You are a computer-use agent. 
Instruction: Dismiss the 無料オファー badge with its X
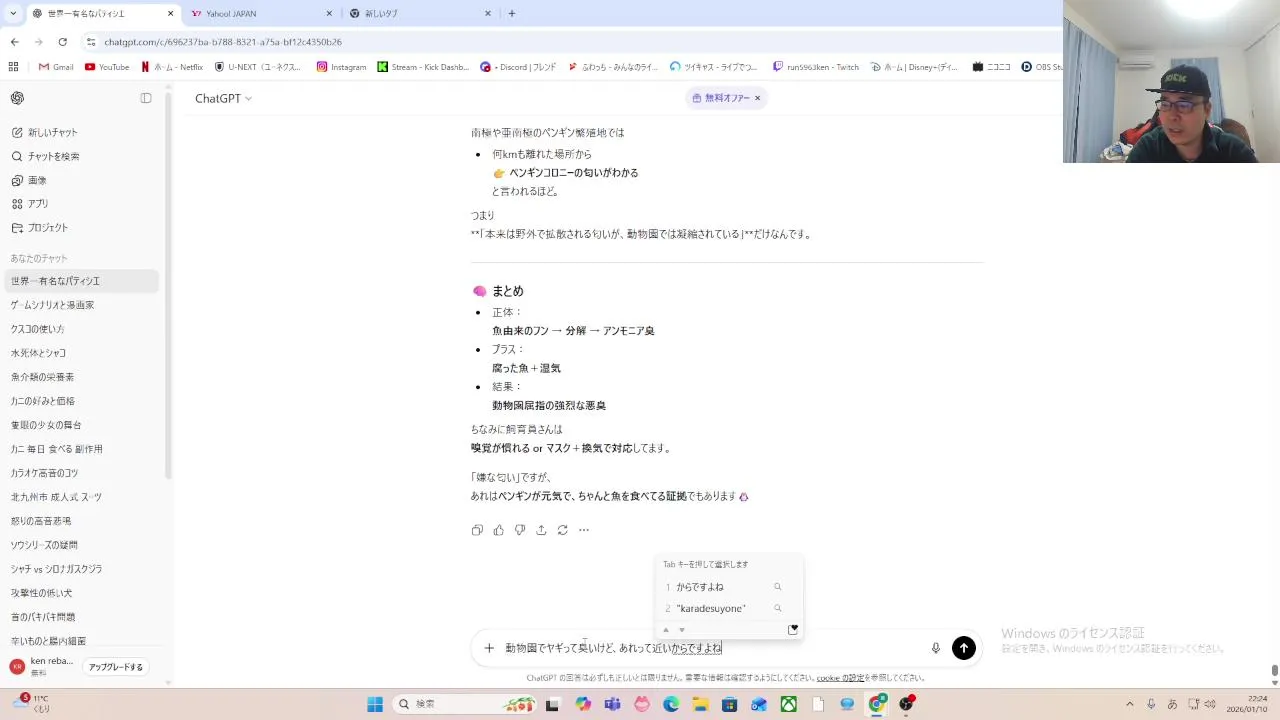pyautogui.click(x=757, y=98)
